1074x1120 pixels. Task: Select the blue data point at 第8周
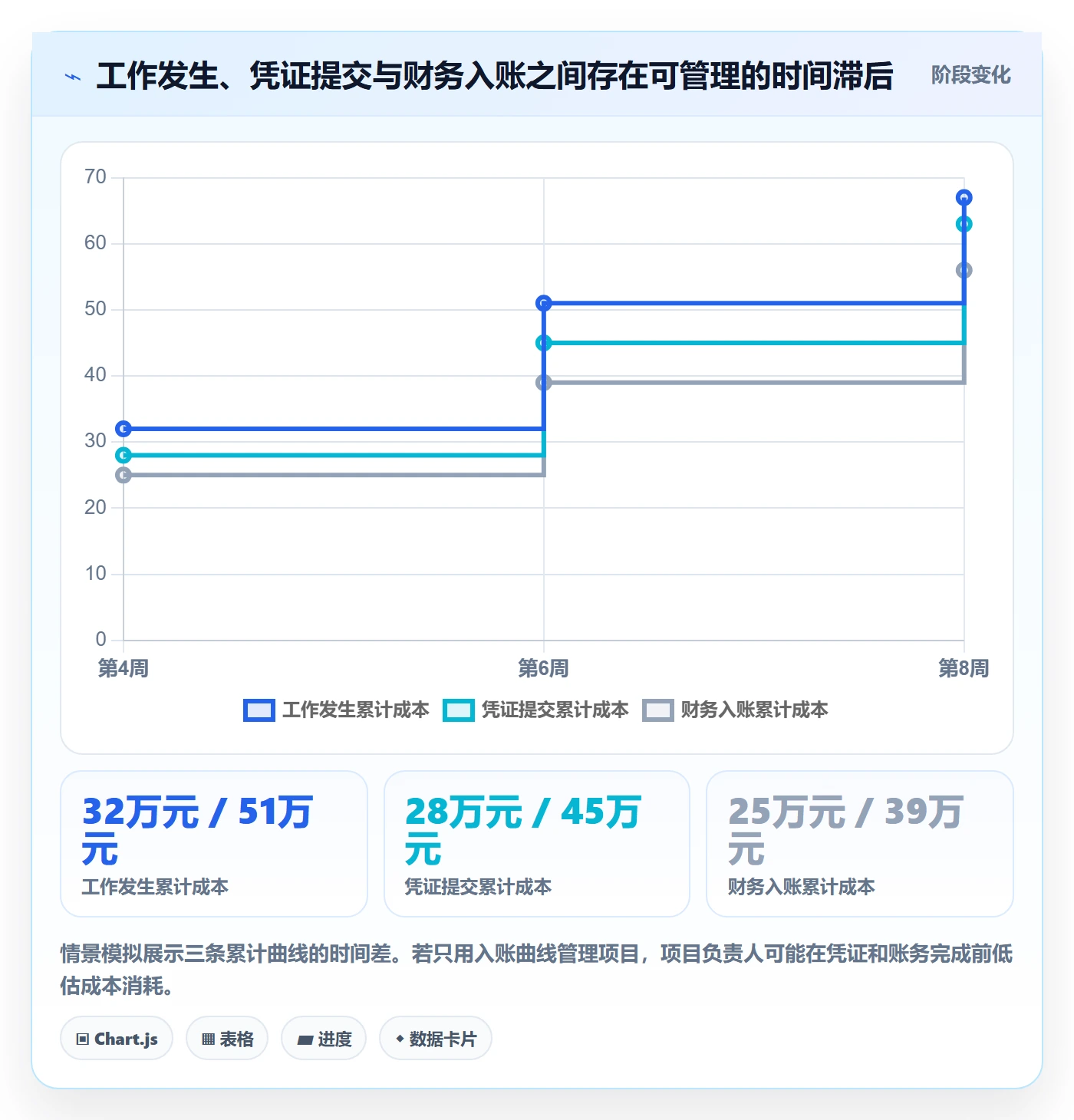click(x=964, y=198)
